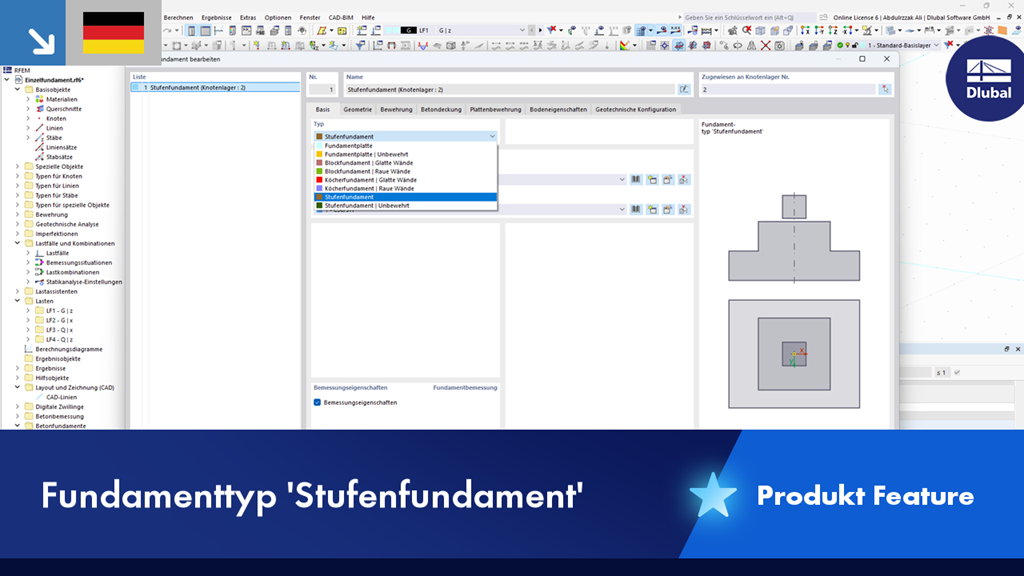Expand the Geotechnische Analyse tree node
The height and width of the screenshot is (576, 1024).
pyautogui.click(x=18, y=224)
